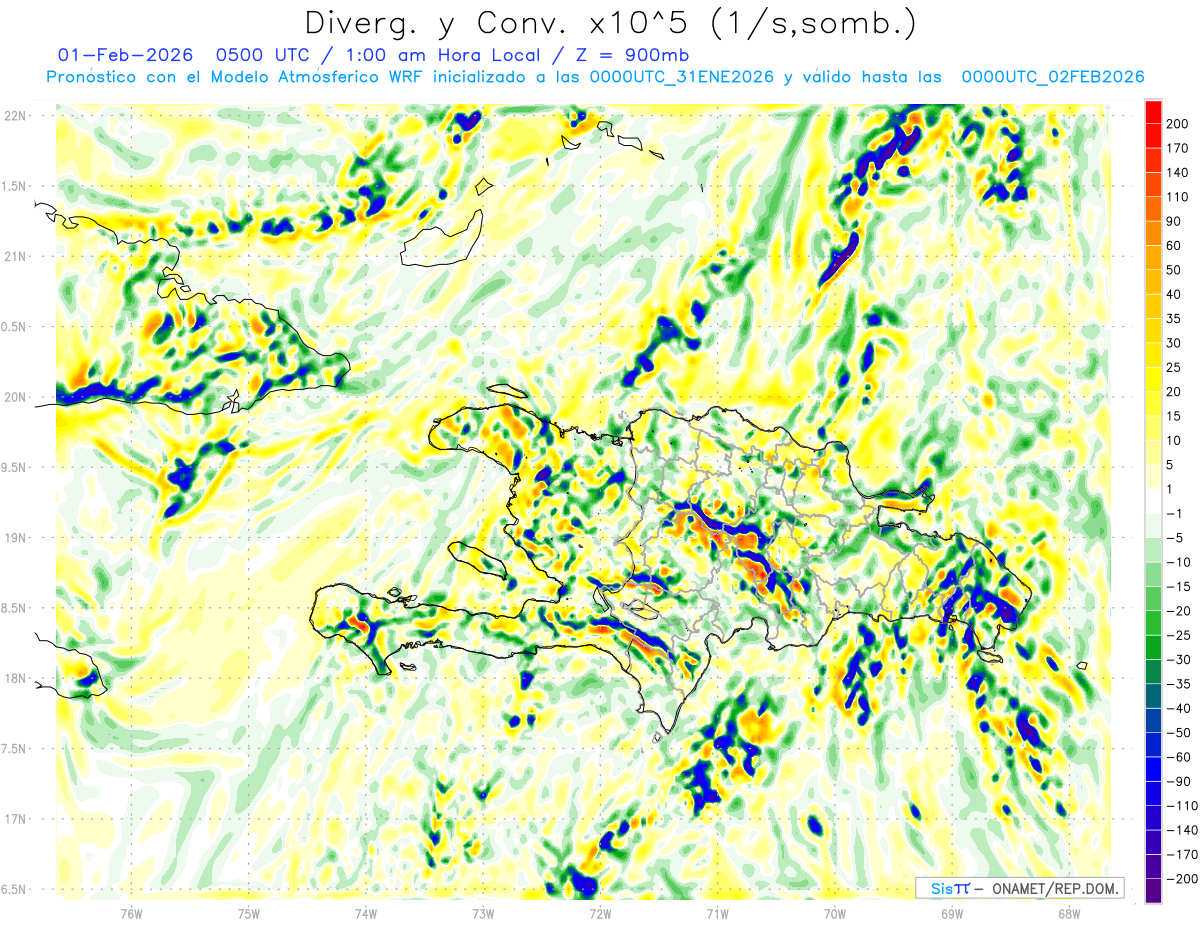Screen dimensions: 1200x927
Task: Select the validity stamp '0000UTC_02FEB2026'
Action: (x=1052, y=77)
